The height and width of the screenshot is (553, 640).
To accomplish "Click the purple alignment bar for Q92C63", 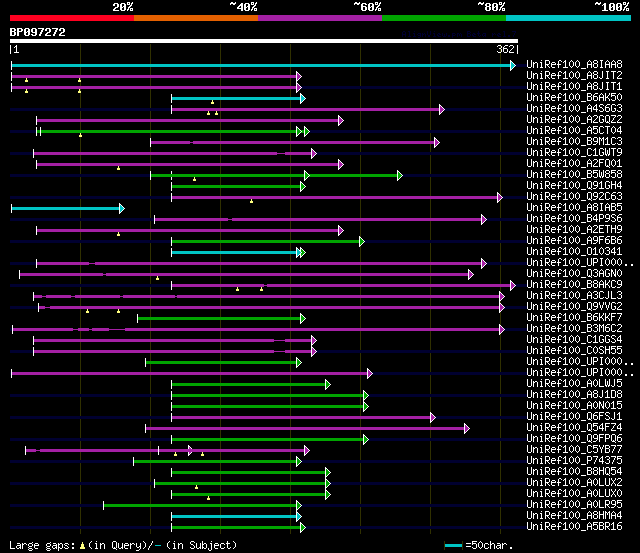I will point(337,198).
